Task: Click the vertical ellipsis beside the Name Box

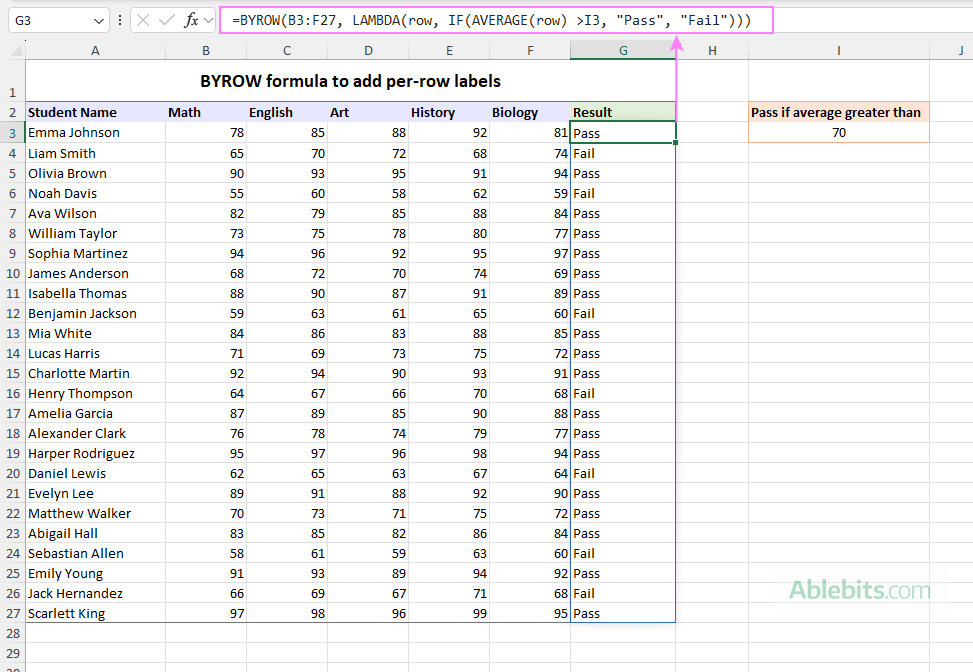Action: 121,20
